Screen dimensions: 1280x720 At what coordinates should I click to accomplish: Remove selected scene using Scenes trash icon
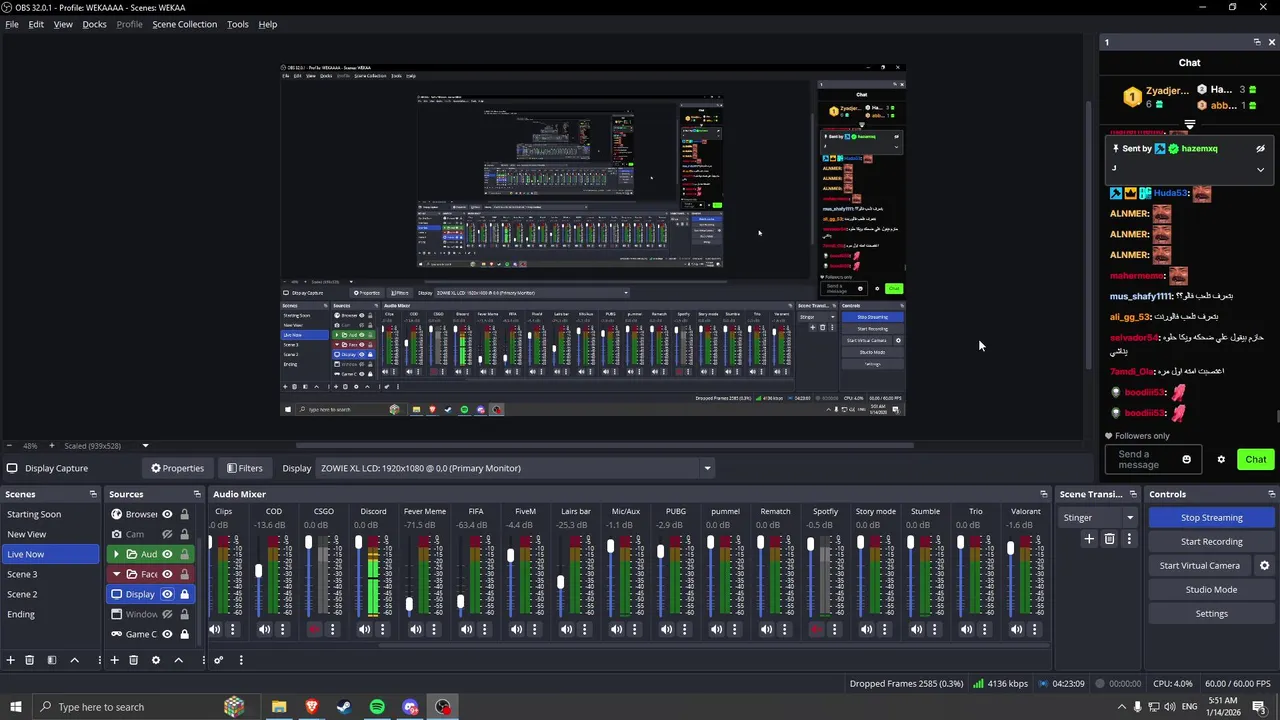(30, 660)
